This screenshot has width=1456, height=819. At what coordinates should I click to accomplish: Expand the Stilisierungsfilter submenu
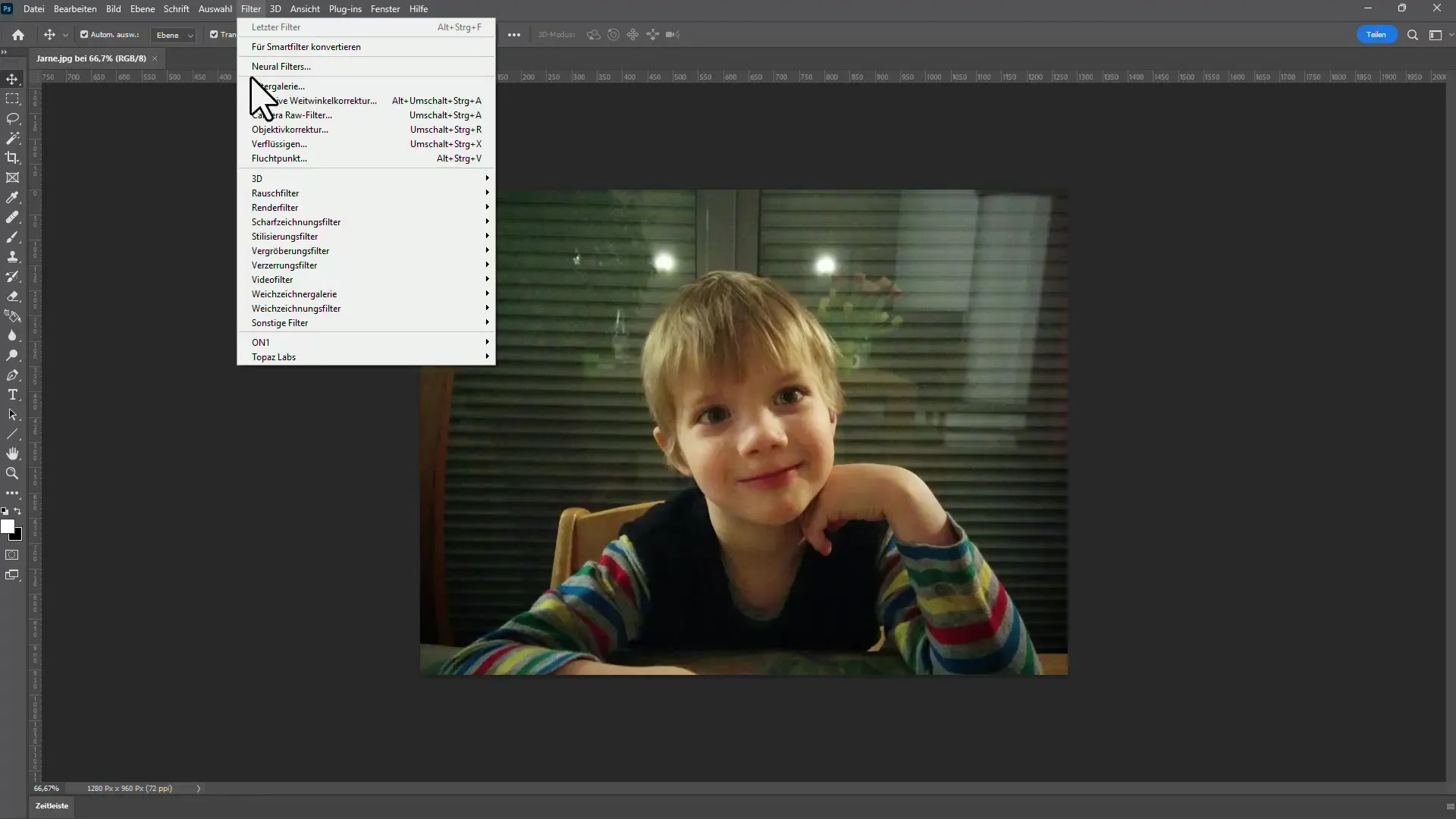[366, 236]
